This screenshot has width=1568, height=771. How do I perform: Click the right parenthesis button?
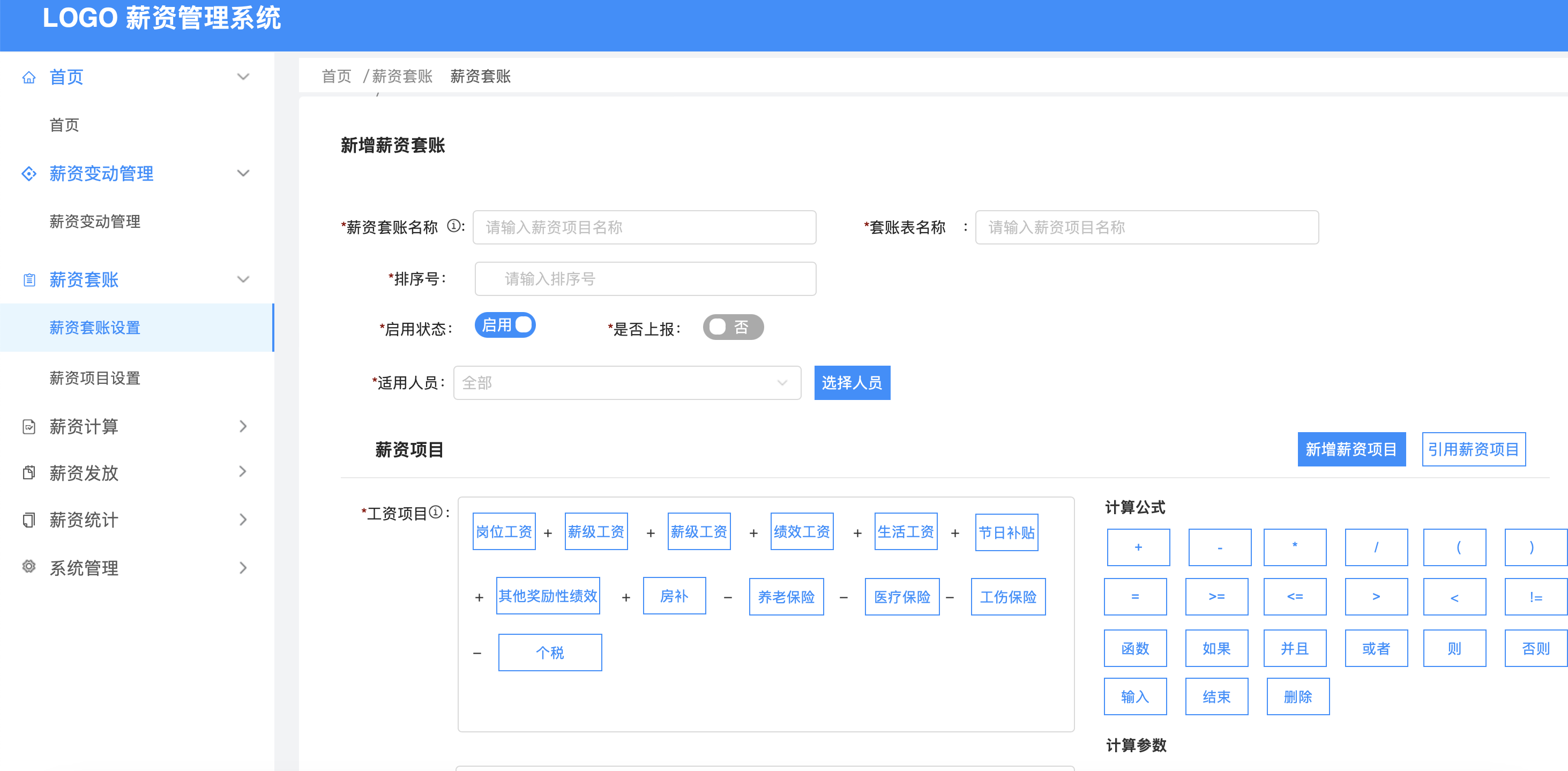[1536, 547]
